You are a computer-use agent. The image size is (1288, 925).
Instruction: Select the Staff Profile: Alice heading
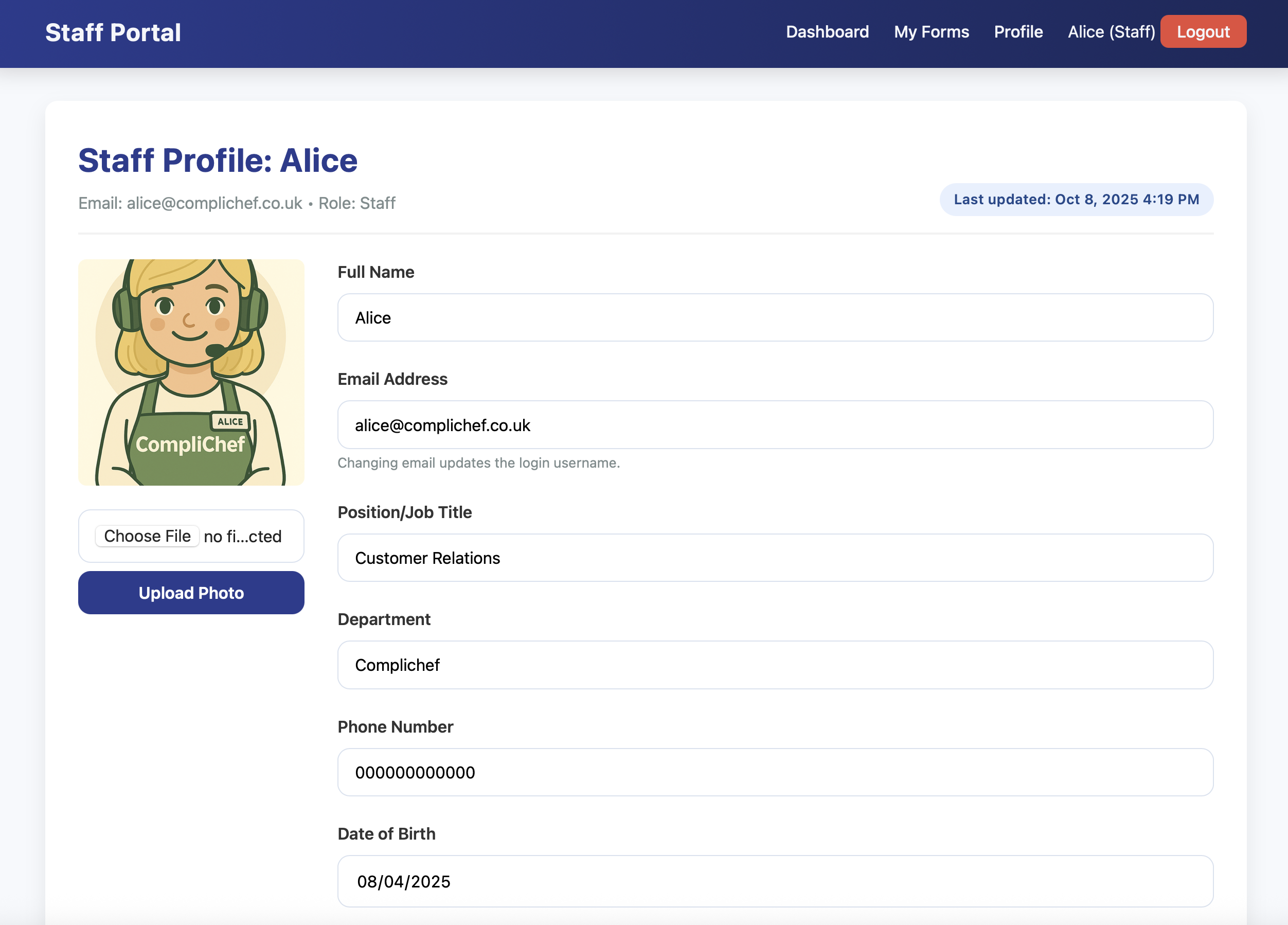coord(218,161)
